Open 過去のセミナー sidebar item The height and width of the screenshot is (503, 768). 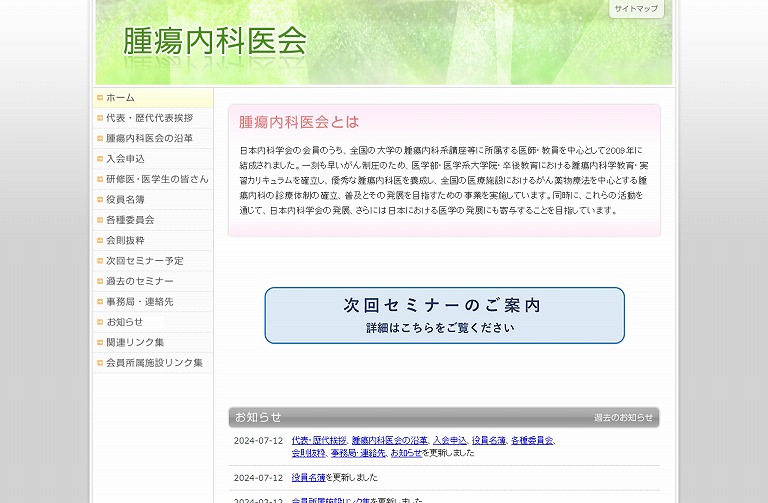click(x=139, y=282)
